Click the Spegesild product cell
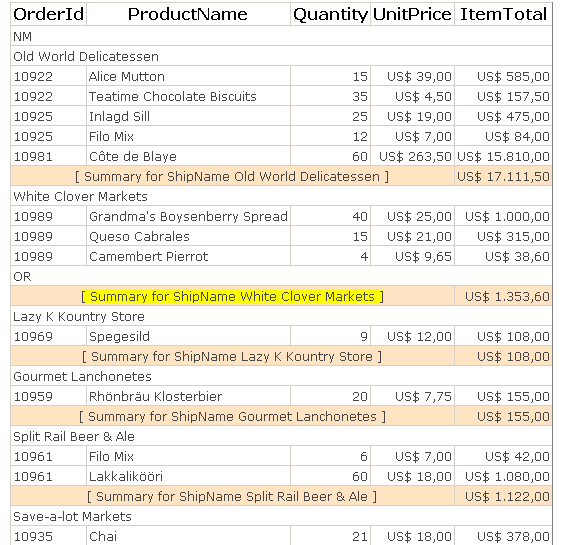The height and width of the screenshot is (545, 564). coord(188,336)
